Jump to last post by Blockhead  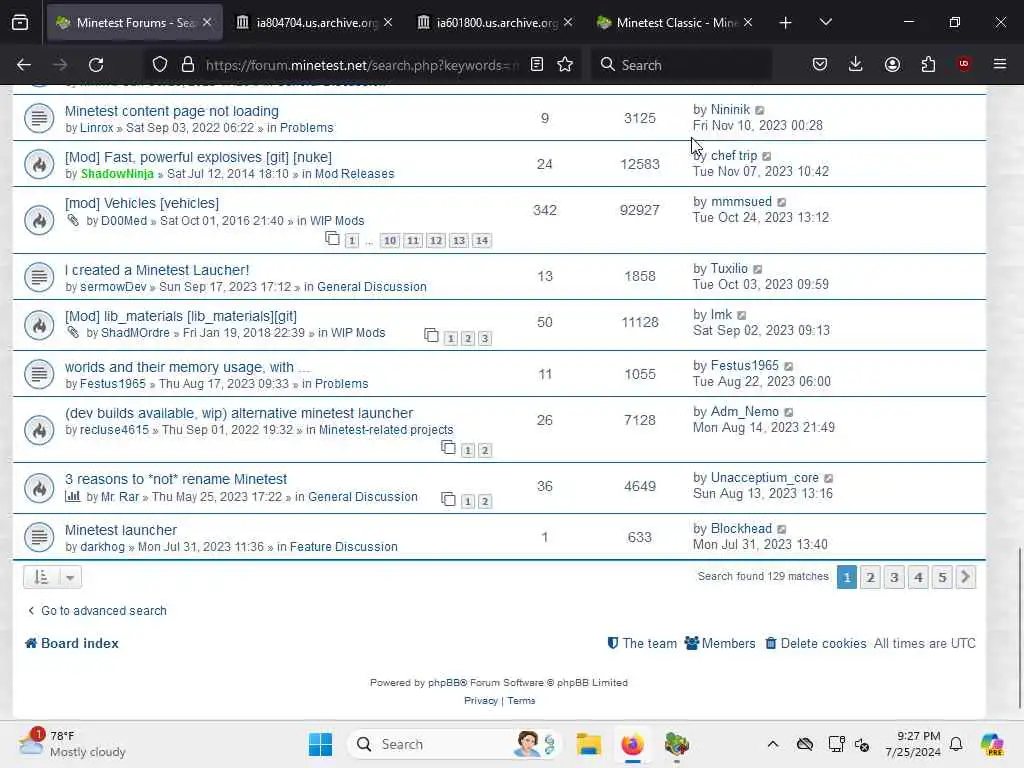coord(782,530)
